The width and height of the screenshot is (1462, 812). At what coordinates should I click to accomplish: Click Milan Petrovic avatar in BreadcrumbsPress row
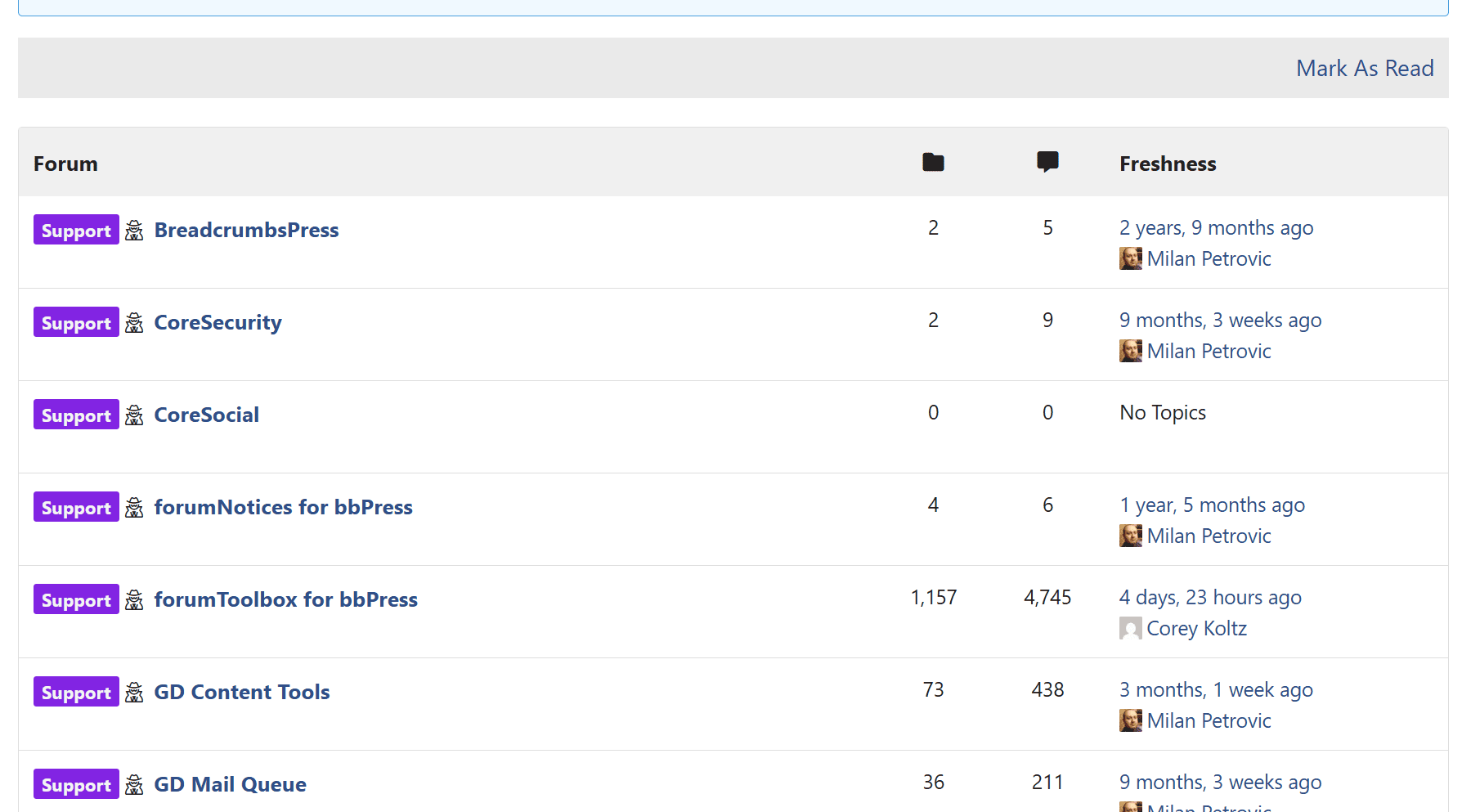pyautogui.click(x=1131, y=258)
